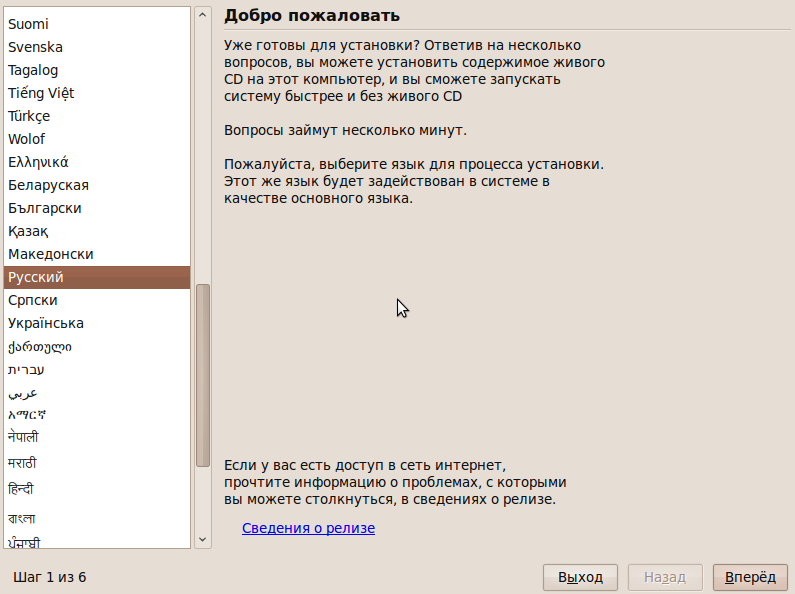The image size is (795, 594).
Task: Select Suomi in the language list
Action: coord(97,24)
